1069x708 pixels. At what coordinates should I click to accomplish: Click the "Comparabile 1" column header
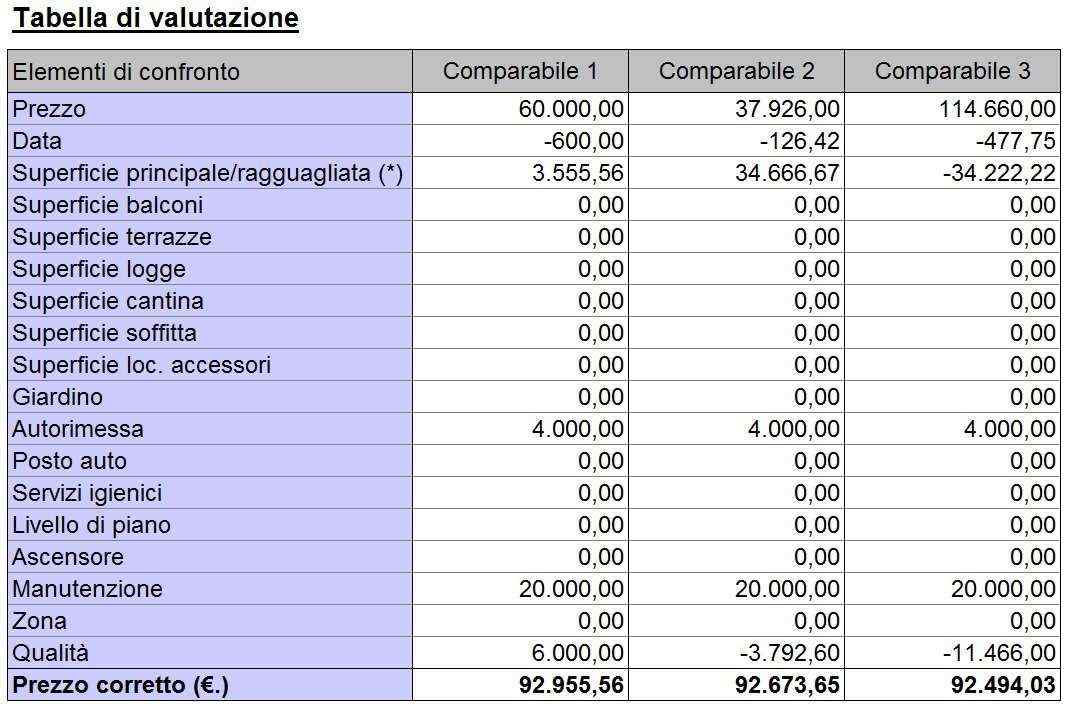point(520,72)
